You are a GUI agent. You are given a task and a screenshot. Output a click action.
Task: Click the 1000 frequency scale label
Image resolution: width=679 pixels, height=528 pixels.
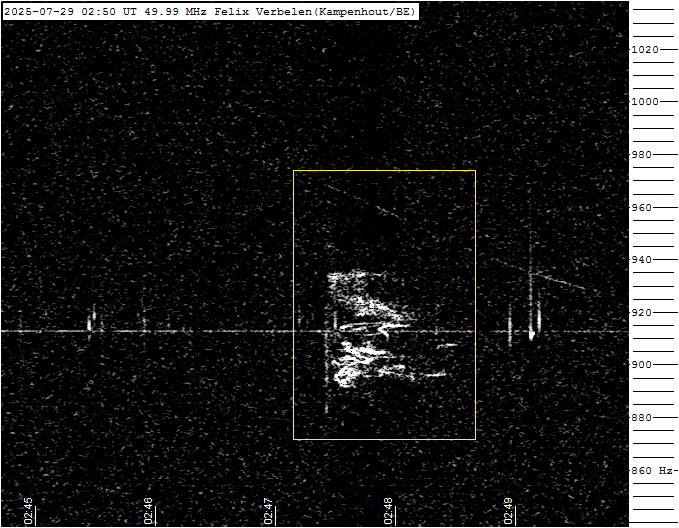[645, 101]
